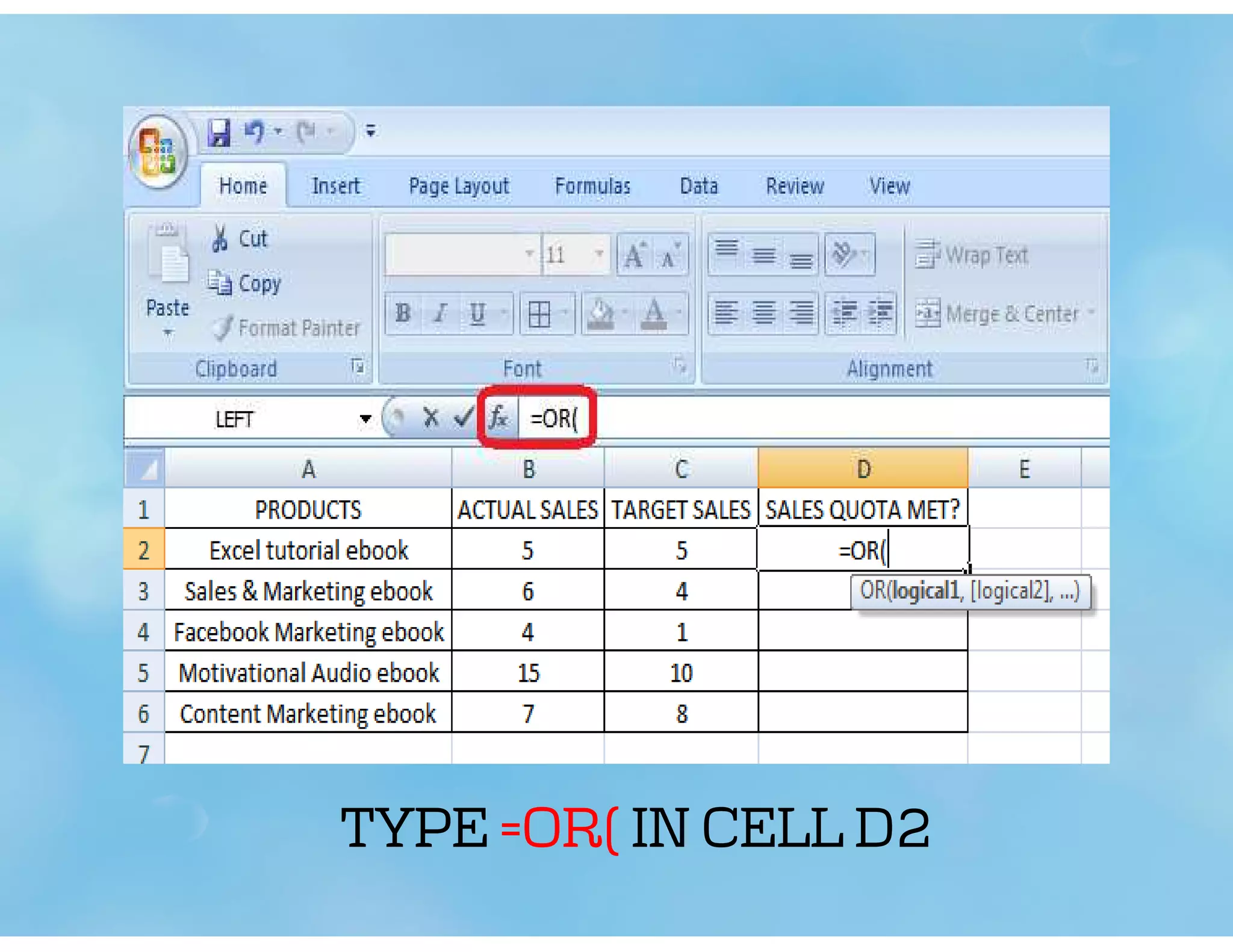Open Merge & Center dropdown arrow
This screenshot has width=1233, height=952.
(1091, 313)
